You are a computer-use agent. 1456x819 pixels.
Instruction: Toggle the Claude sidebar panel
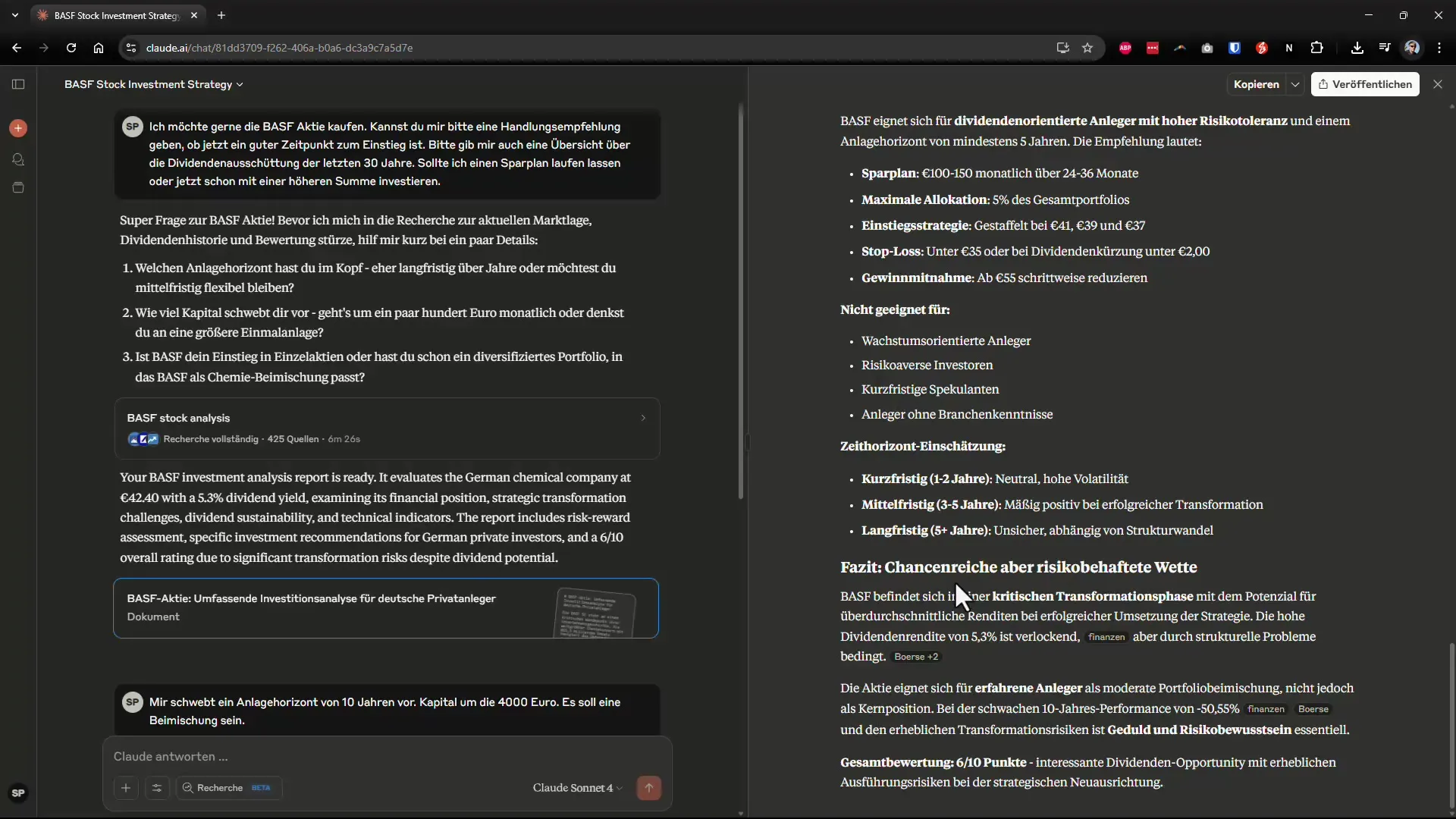pos(18,84)
